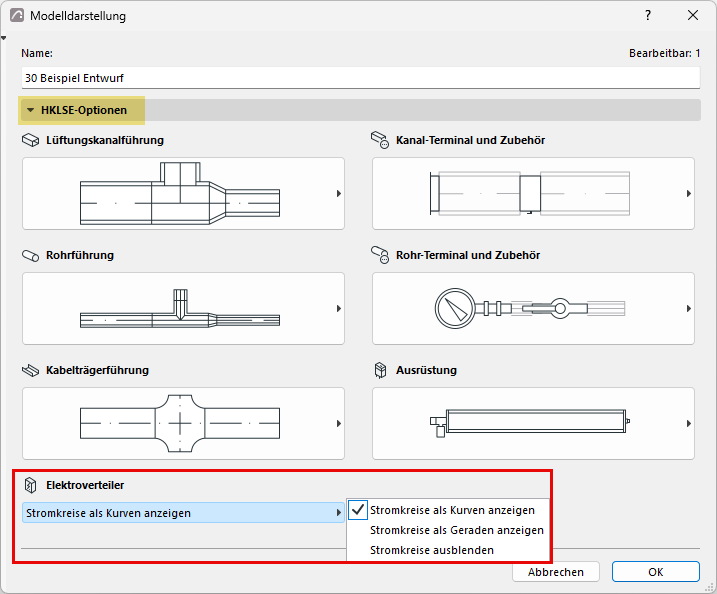Click the Rohr-Terminal und Zubehör icon

[x=380, y=255]
